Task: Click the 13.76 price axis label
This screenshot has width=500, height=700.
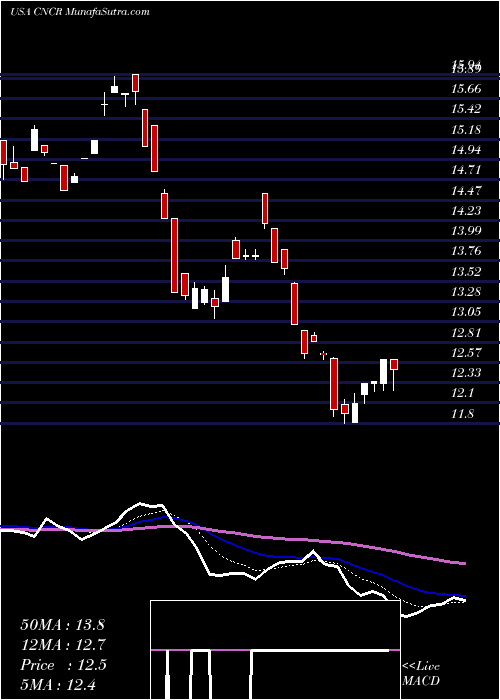Action: [x=466, y=251]
